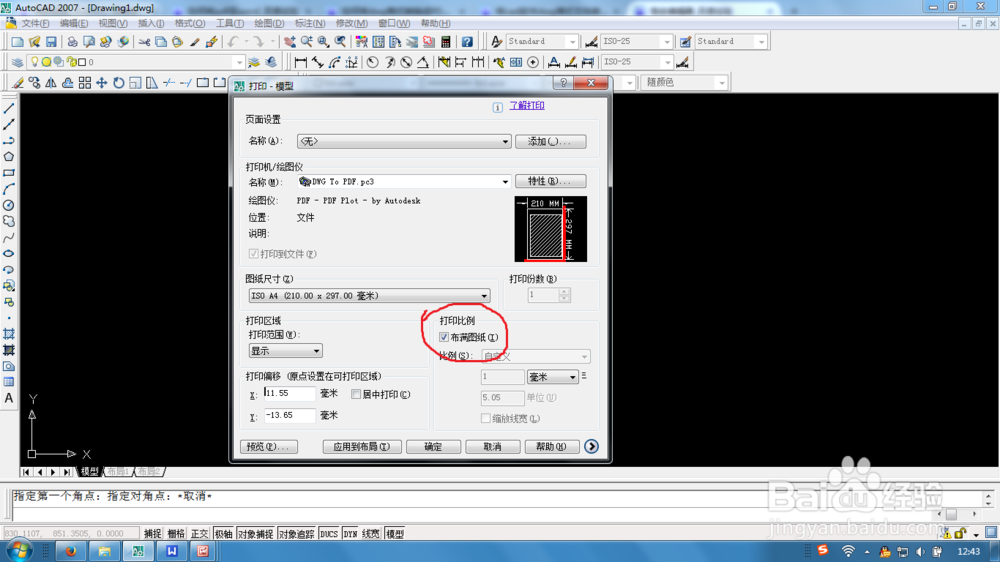The height and width of the screenshot is (562, 1000).
Task: Toggle the 缩放线宽 scale lineweights checkbox
Action: [x=485, y=418]
